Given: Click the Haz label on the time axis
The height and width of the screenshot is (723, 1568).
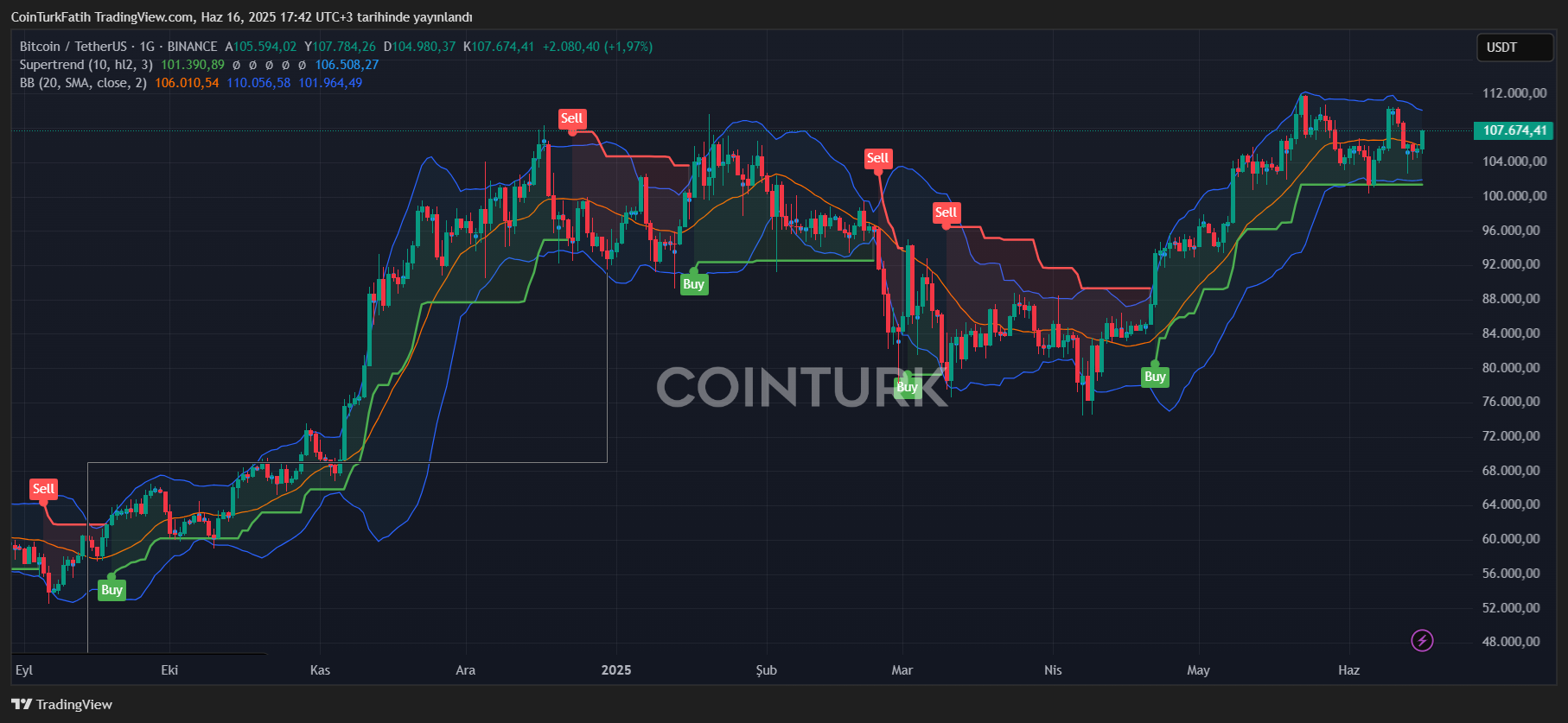Looking at the screenshot, I should click(1348, 670).
